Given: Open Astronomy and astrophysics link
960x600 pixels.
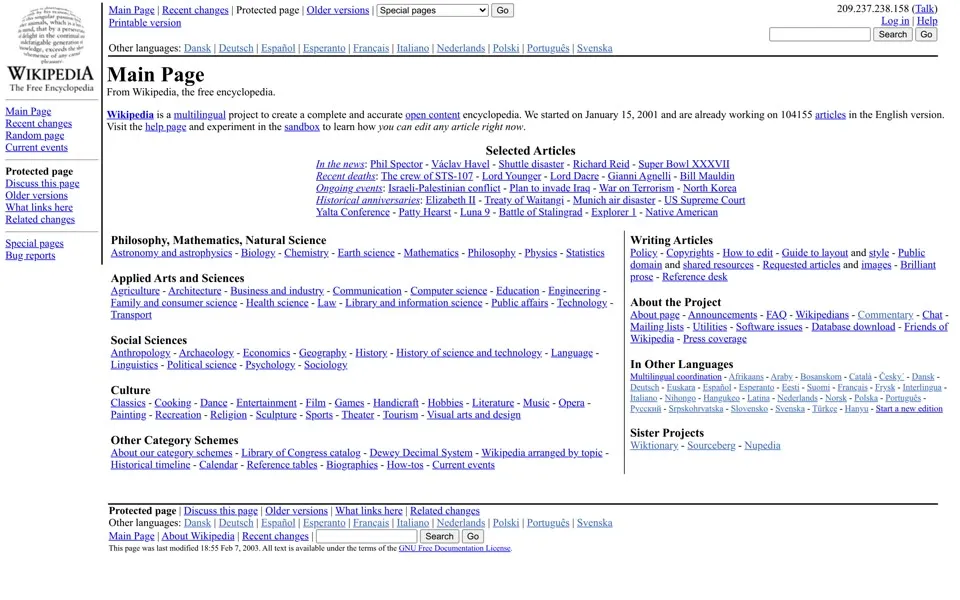Looking at the screenshot, I should pyautogui.click(x=171, y=253).
